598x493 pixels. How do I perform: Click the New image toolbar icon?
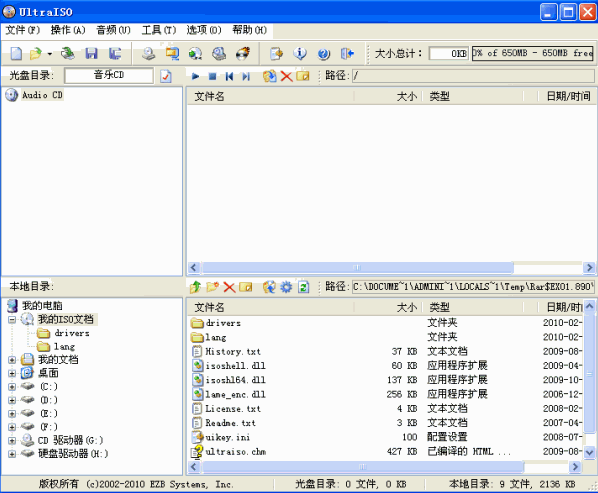click(x=16, y=53)
